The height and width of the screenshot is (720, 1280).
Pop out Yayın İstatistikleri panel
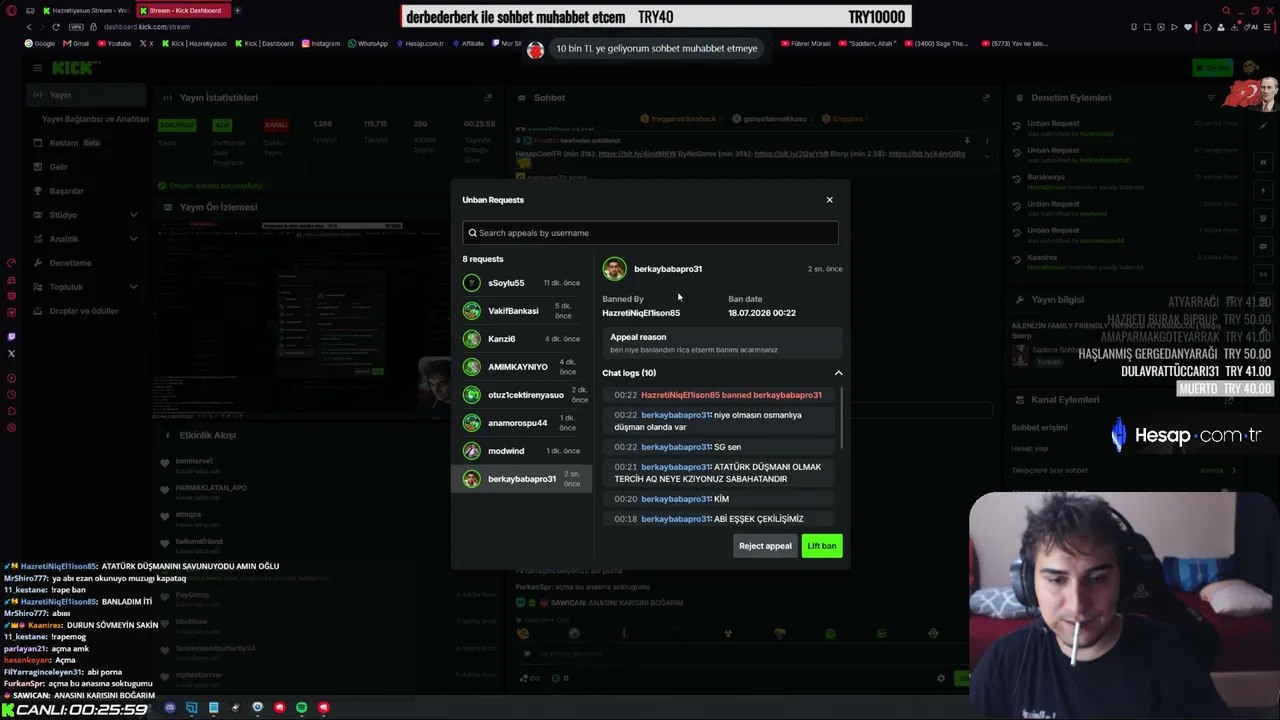pyautogui.click(x=488, y=98)
